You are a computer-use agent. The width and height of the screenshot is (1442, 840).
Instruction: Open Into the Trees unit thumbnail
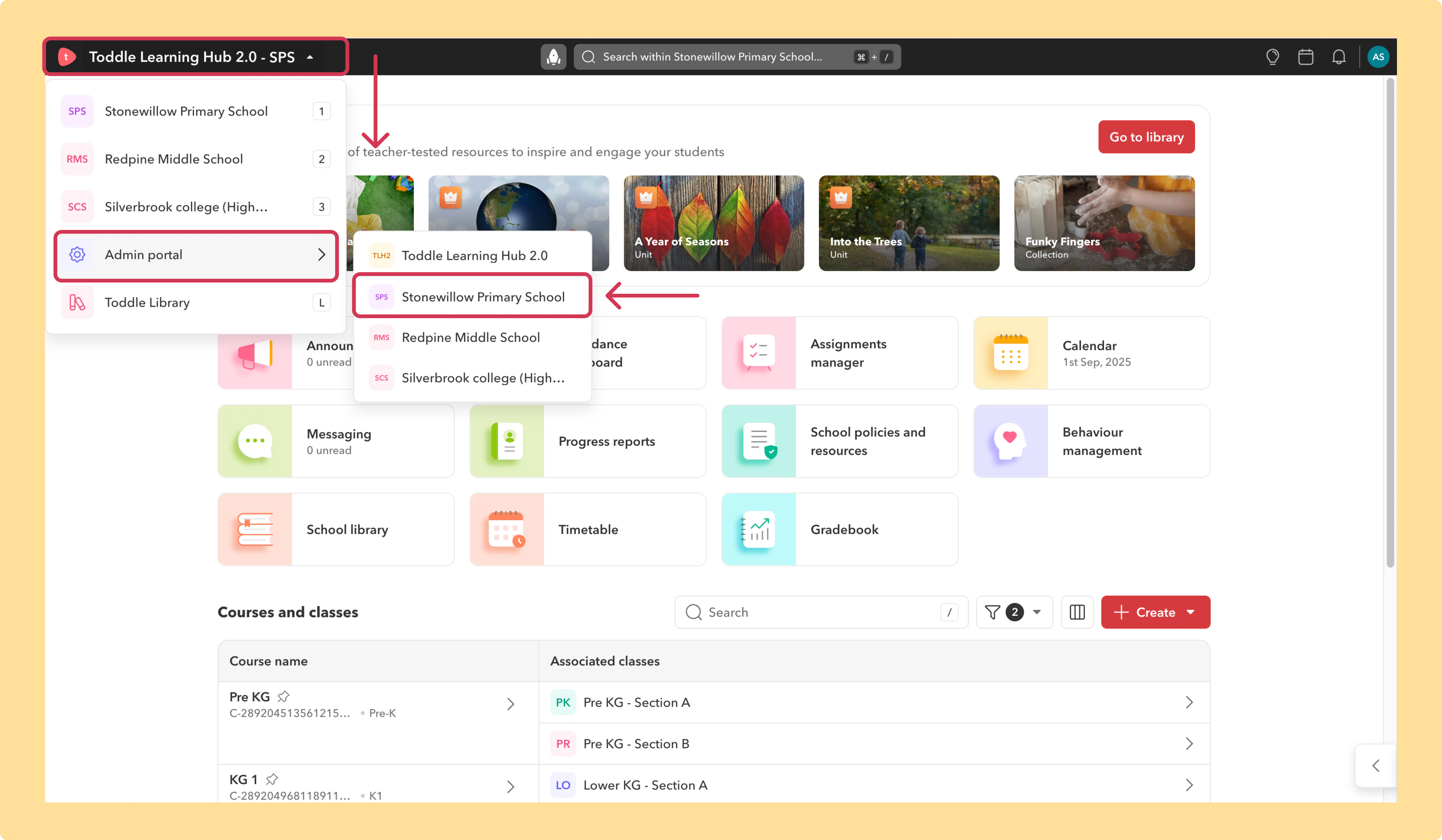(x=909, y=223)
